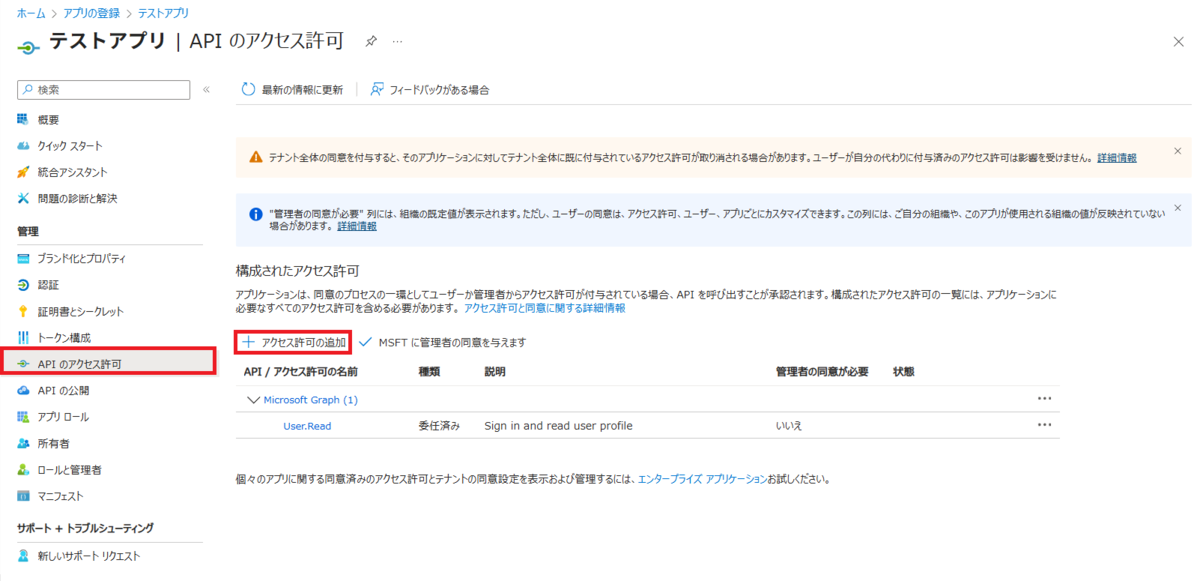The image size is (1200, 581).
Task: Collapse the sidebar with the chevron
Action: point(207,90)
